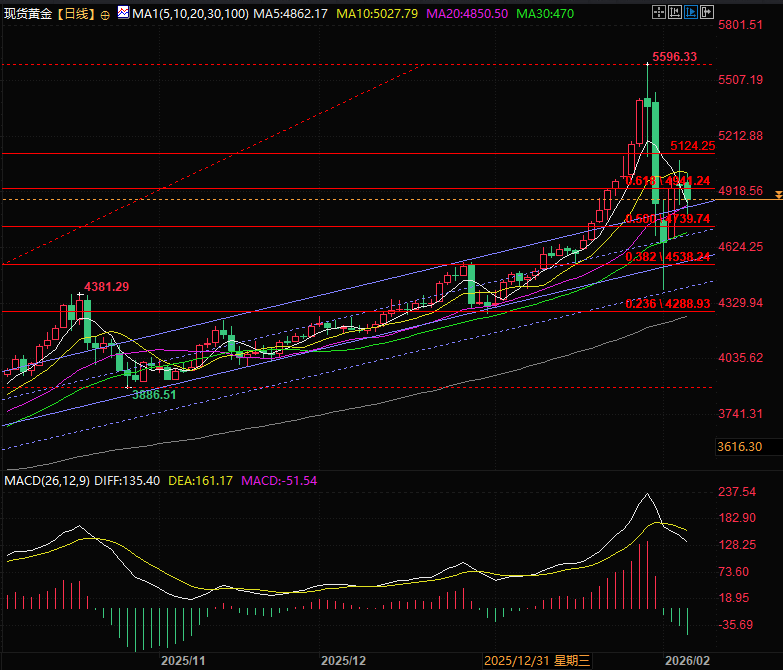Click the MA indicator chart icon
783x670 pixels.
pyautogui.click(x=123, y=14)
